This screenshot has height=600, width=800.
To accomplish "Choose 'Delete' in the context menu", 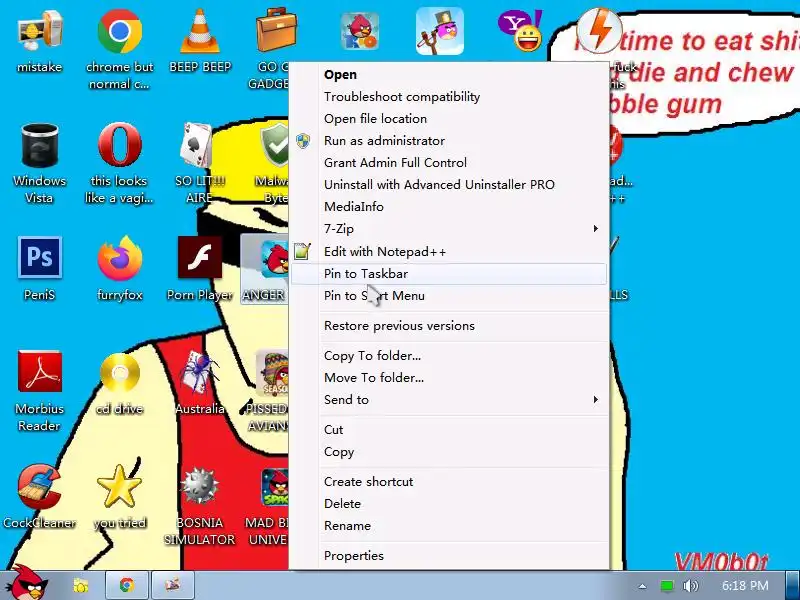I will tap(449, 504).
